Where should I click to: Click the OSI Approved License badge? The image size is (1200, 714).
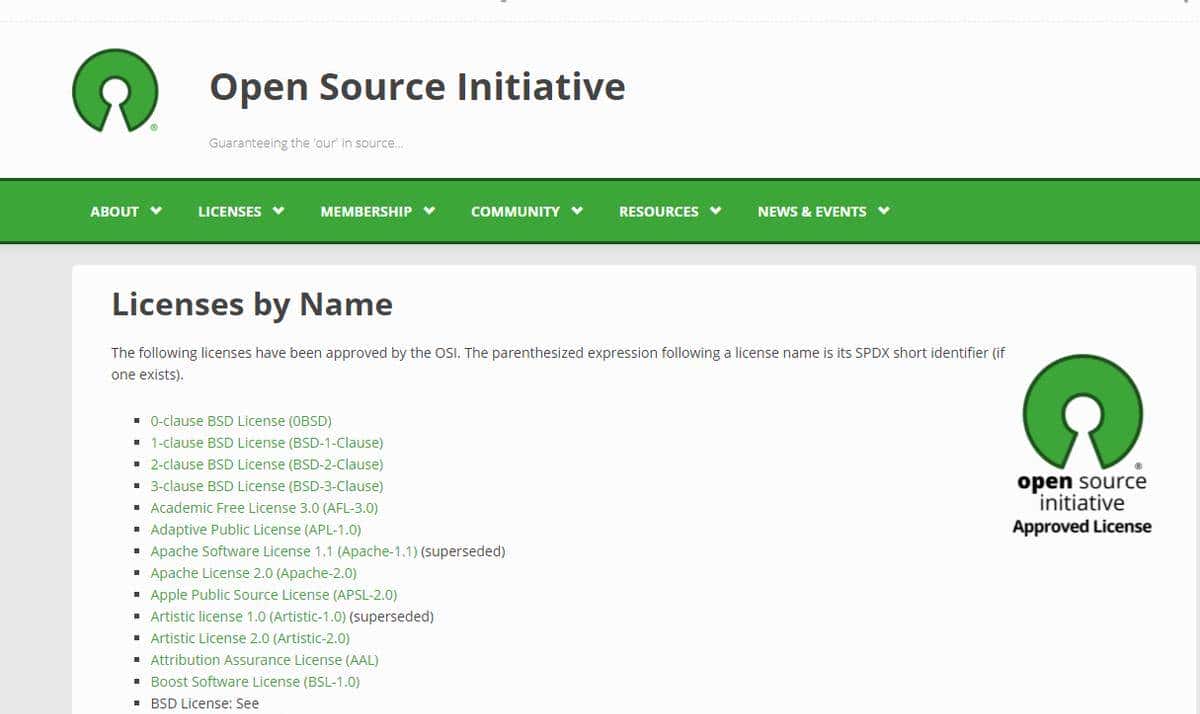pyautogui.click(x=1082, y=445)
